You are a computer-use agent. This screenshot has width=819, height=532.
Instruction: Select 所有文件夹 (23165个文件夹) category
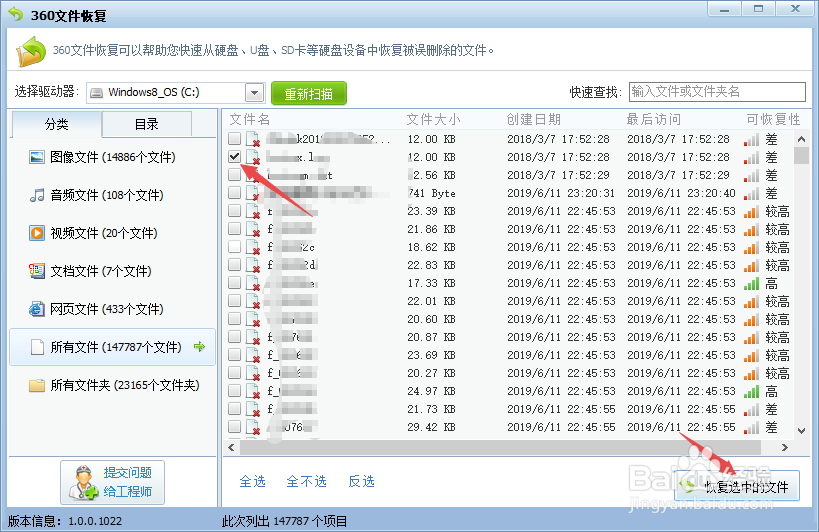(x=112, y=385)
